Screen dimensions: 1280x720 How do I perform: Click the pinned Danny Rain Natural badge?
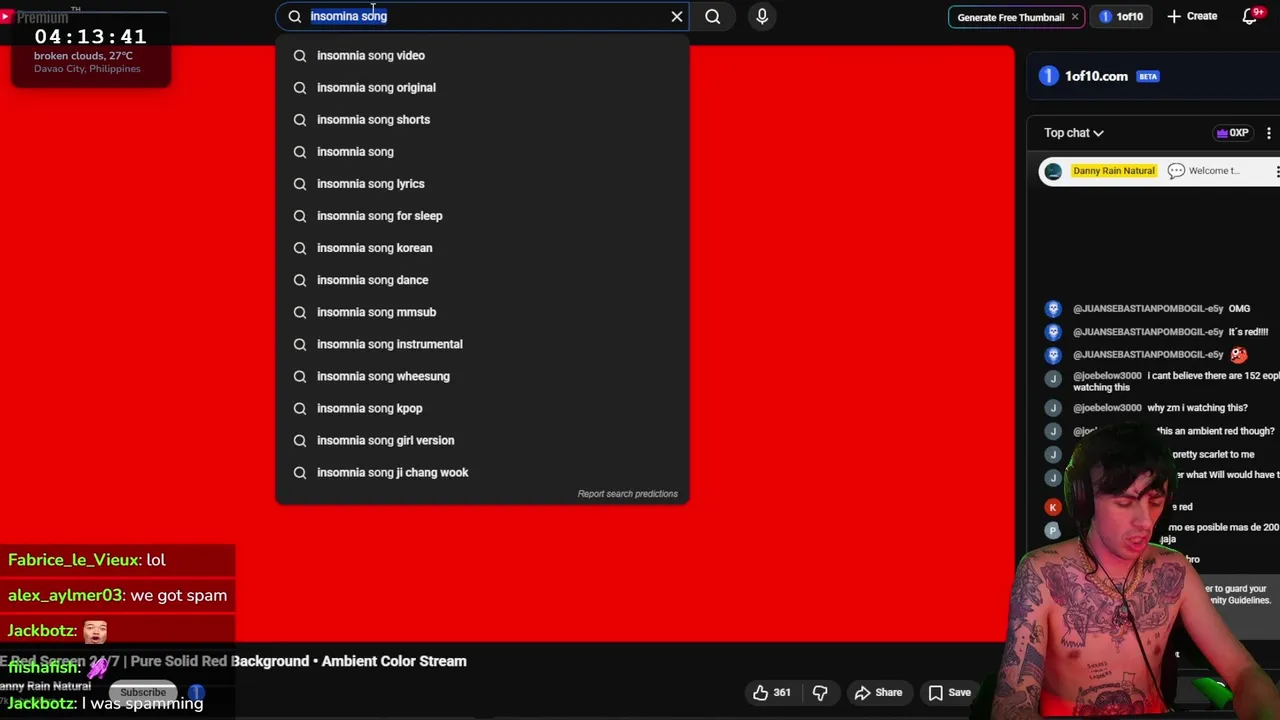click(1113, 171)
